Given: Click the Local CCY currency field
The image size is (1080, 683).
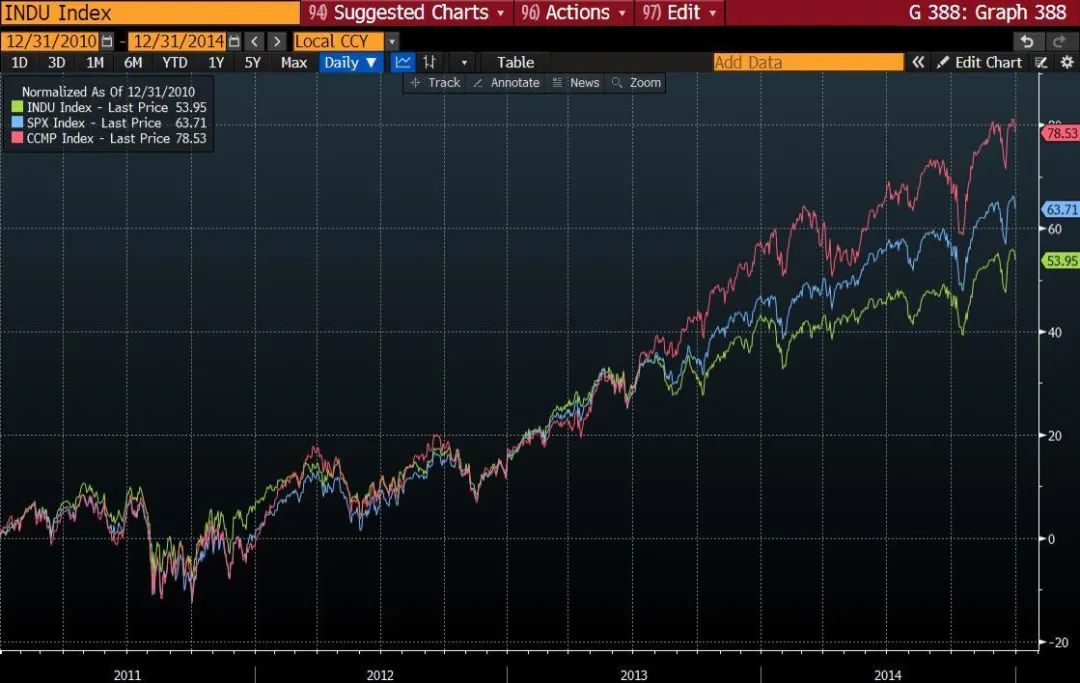Looking at the screenshot, I should tap(338, 41).
